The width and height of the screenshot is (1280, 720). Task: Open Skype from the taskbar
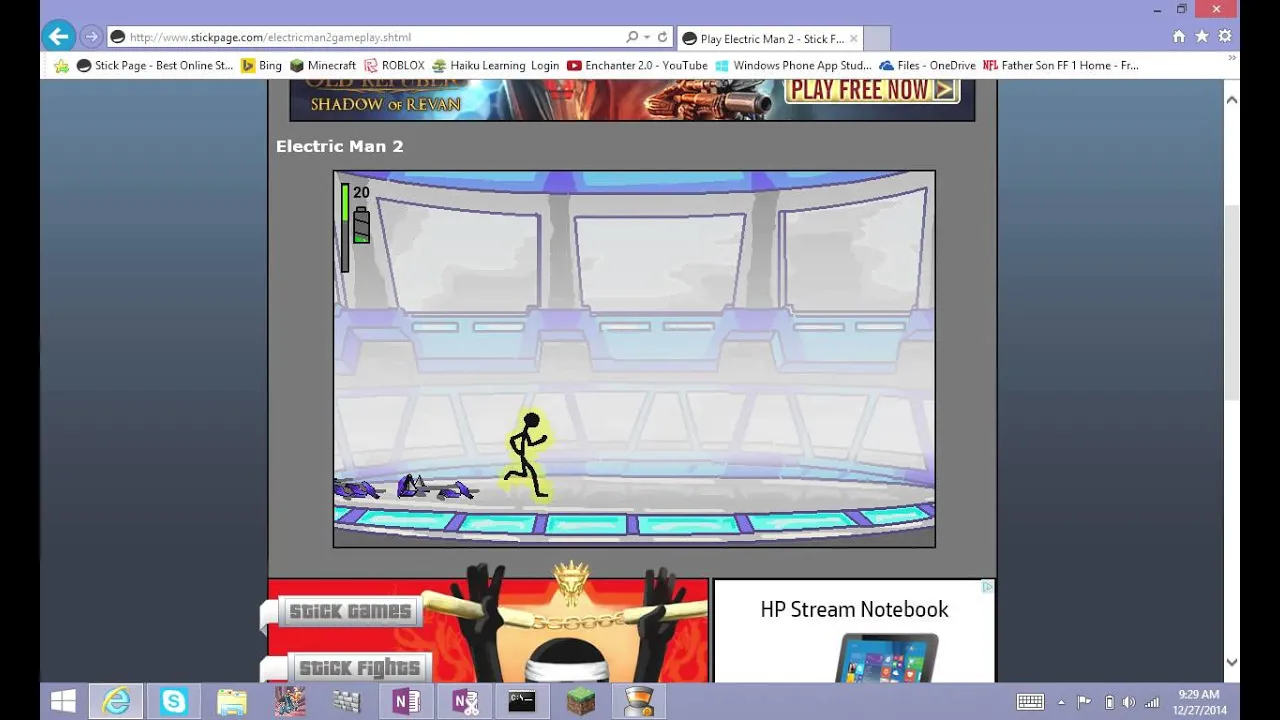[x=174, y=701]
